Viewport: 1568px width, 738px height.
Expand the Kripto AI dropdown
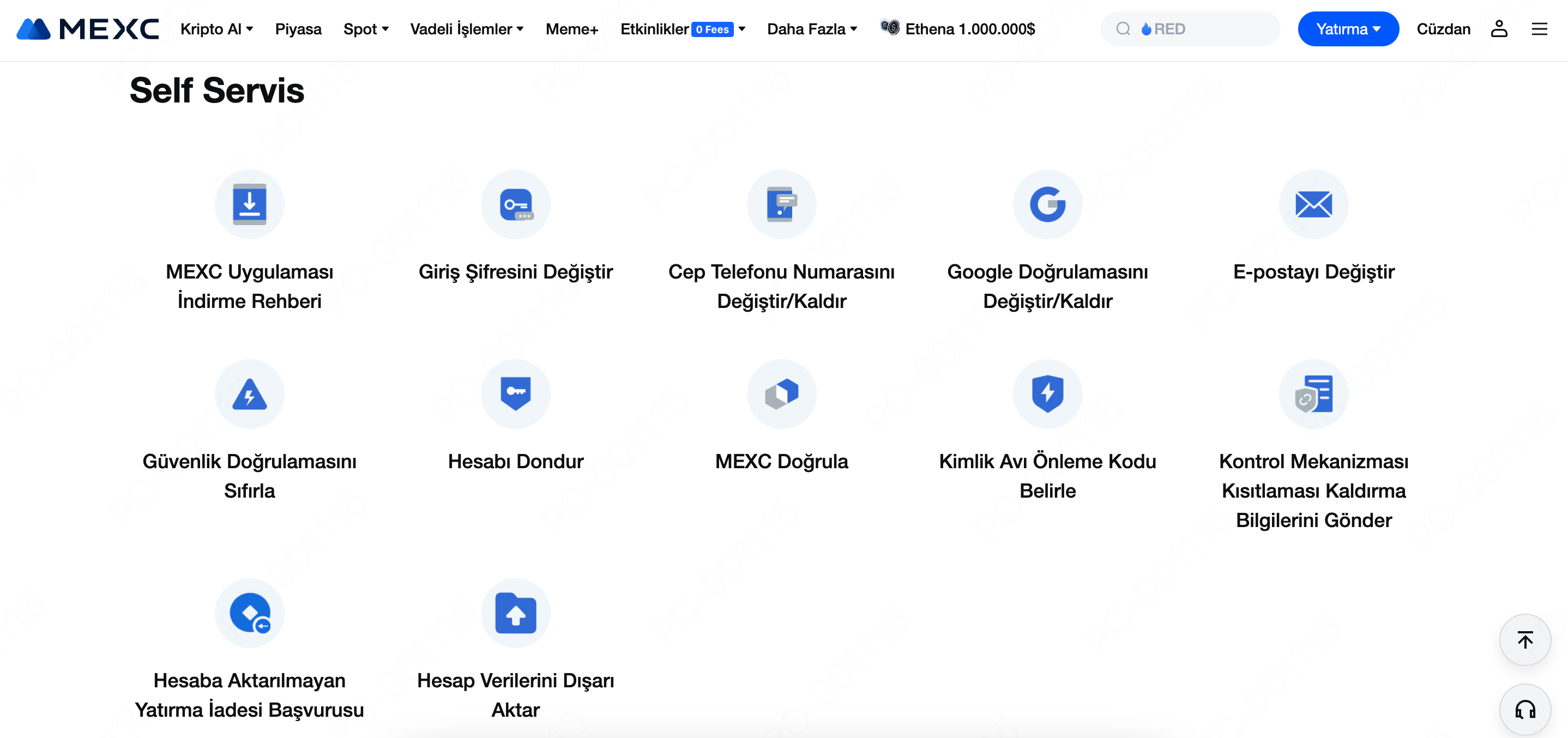[216, 28]
